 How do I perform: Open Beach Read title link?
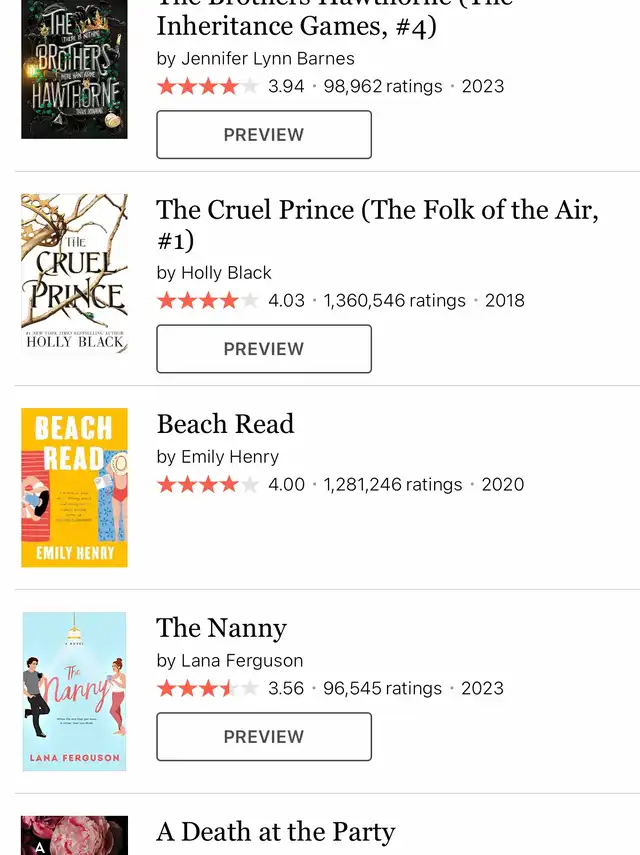[225, 424]
